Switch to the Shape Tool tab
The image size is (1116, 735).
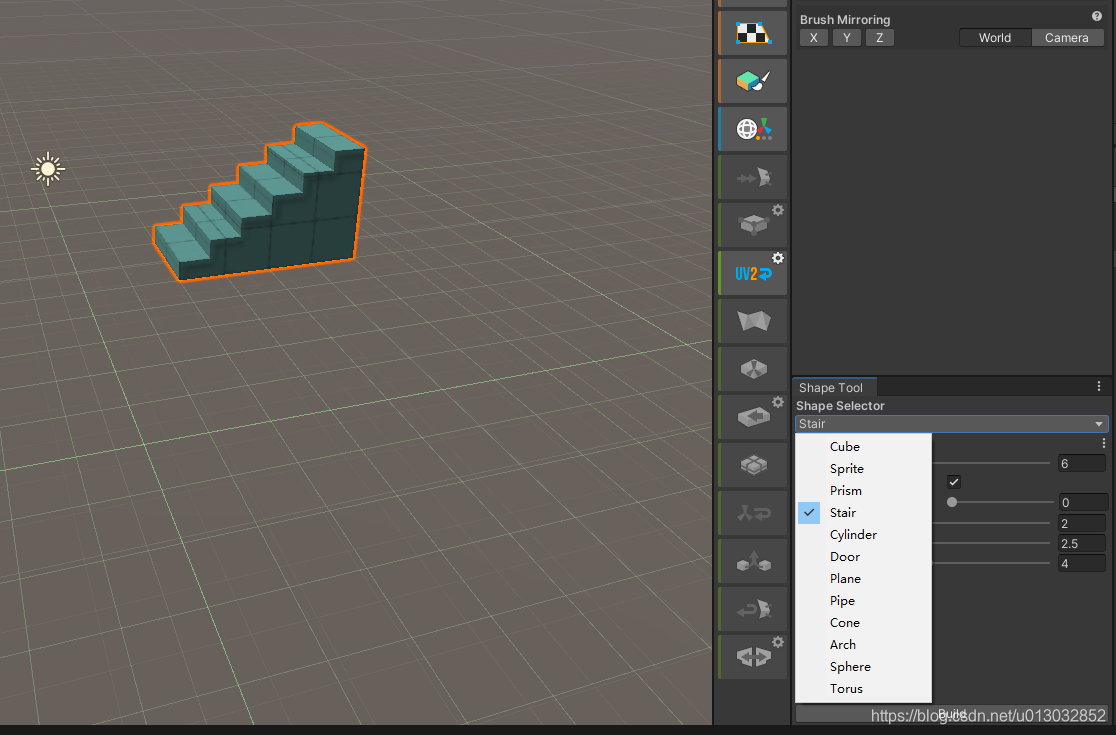(x=834, y=387)
